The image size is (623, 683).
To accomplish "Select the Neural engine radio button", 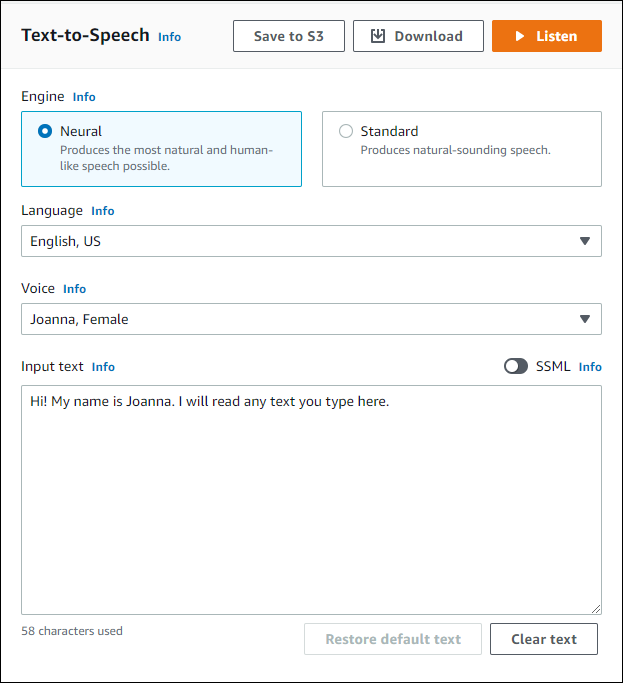I will [45, 131].
